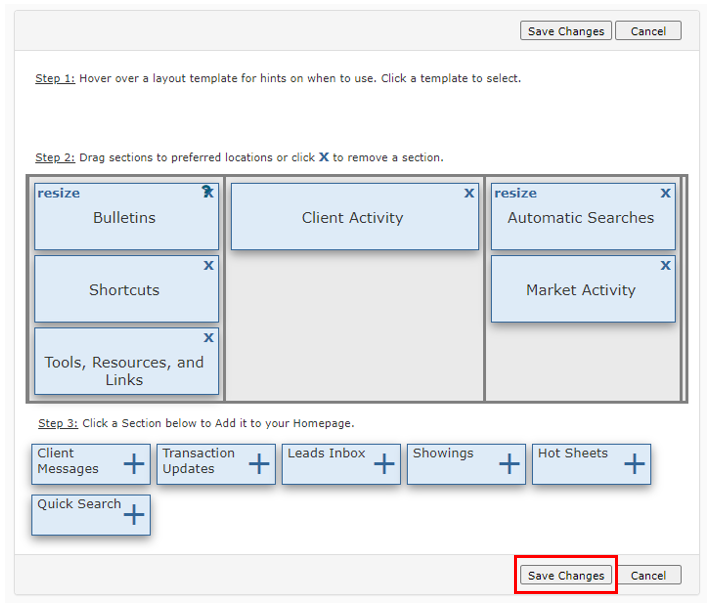Add the Leads Inbox section
Screen dimensions: 710x606
[384, 464]
